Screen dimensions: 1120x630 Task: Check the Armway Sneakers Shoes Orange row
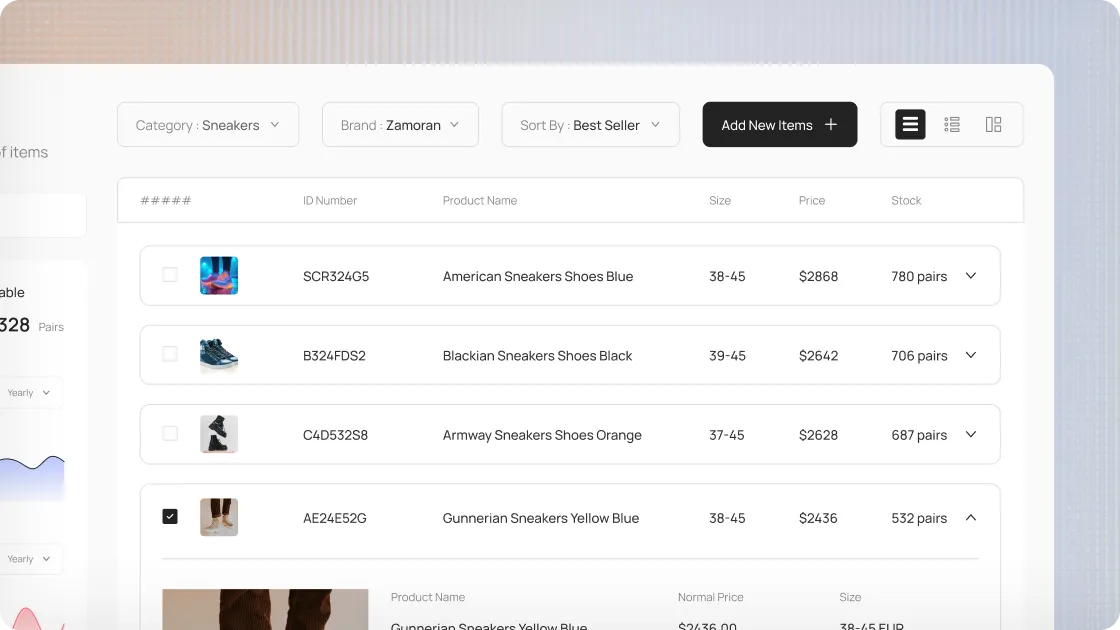coord(170,434)
